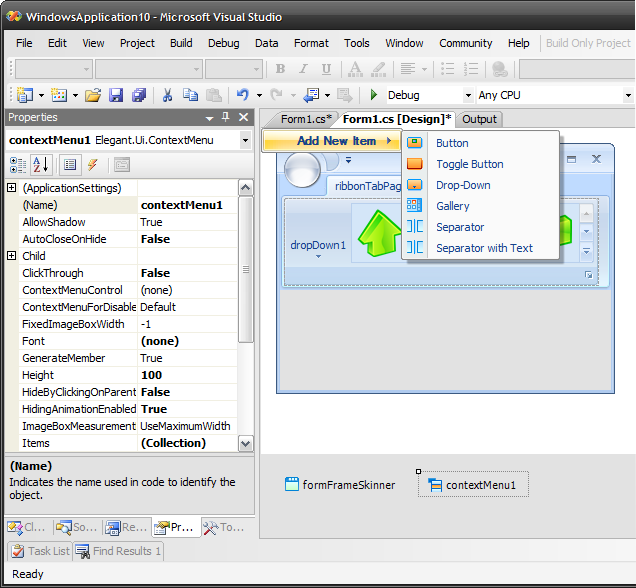
Task: Click the Copy toolbar icon
Action: click(x=190, y=95)
